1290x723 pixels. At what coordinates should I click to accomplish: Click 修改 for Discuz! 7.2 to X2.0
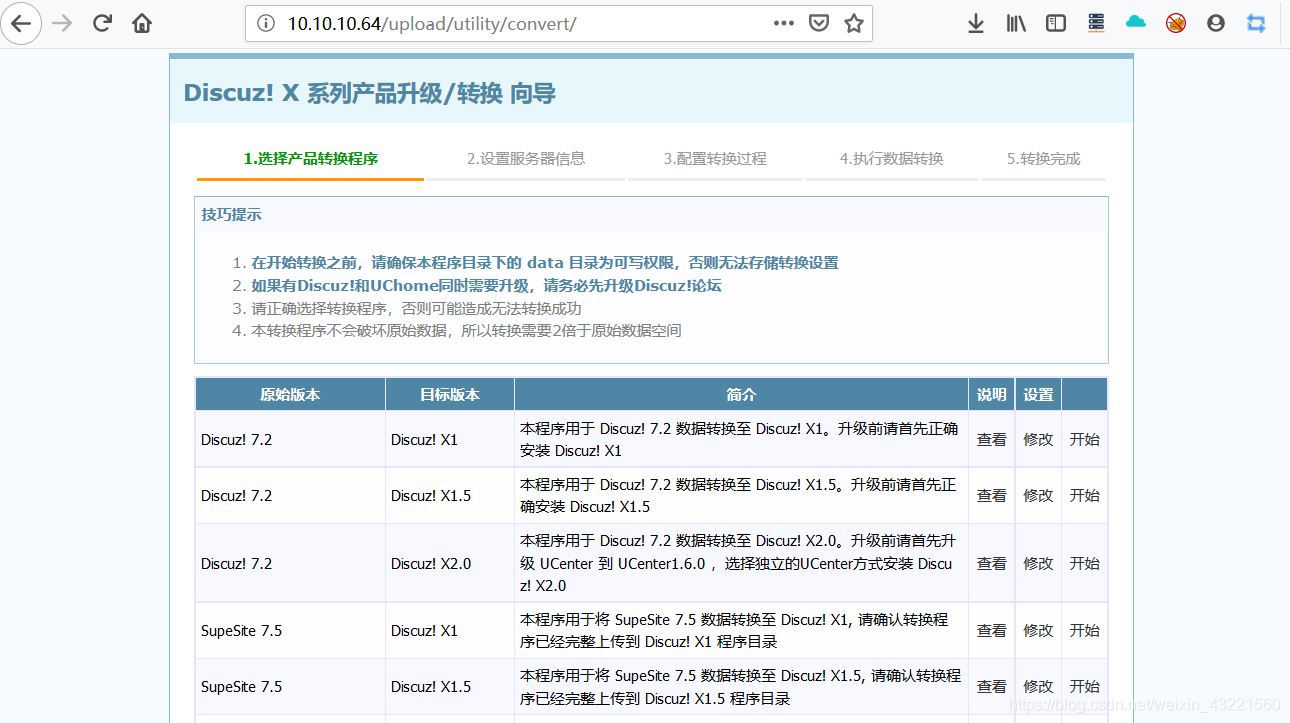click(1038, 563)
